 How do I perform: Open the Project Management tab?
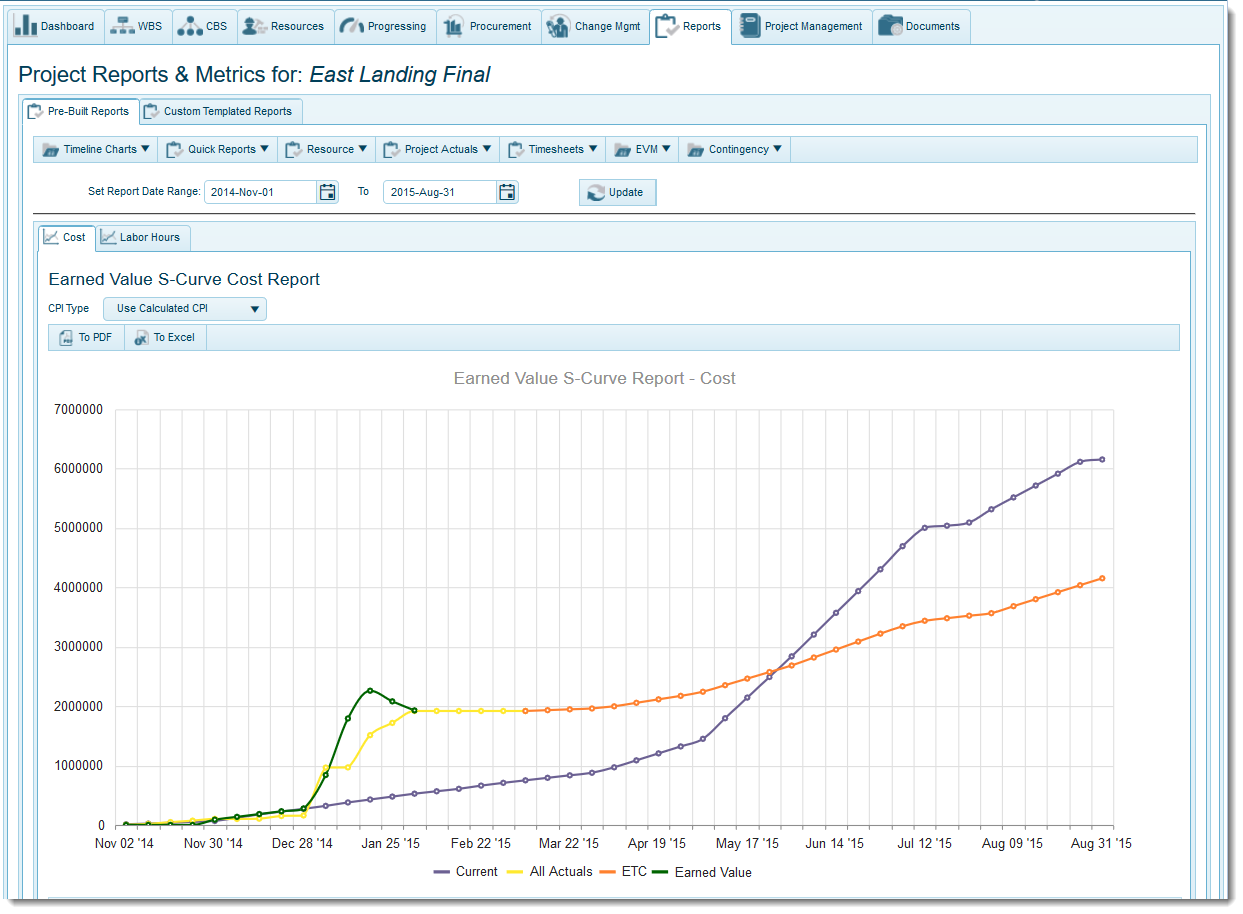(801, 27)
